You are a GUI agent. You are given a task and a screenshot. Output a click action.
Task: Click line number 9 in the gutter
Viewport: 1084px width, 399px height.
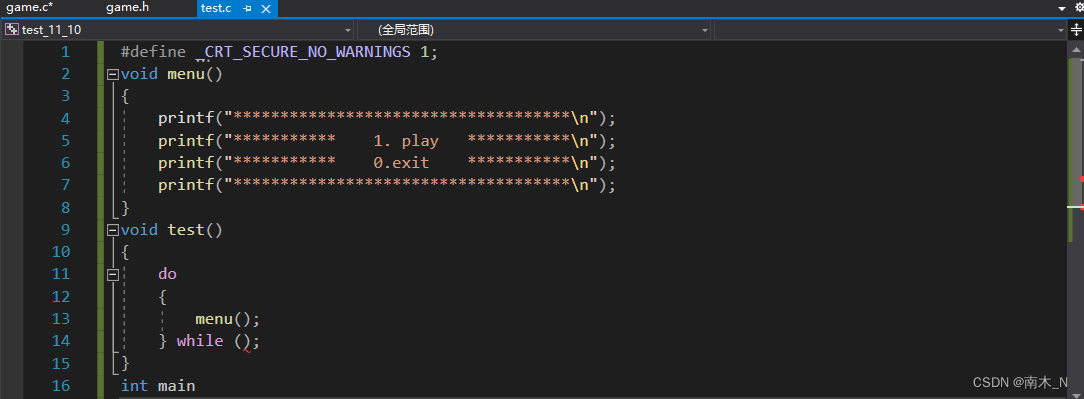(66, 230)
